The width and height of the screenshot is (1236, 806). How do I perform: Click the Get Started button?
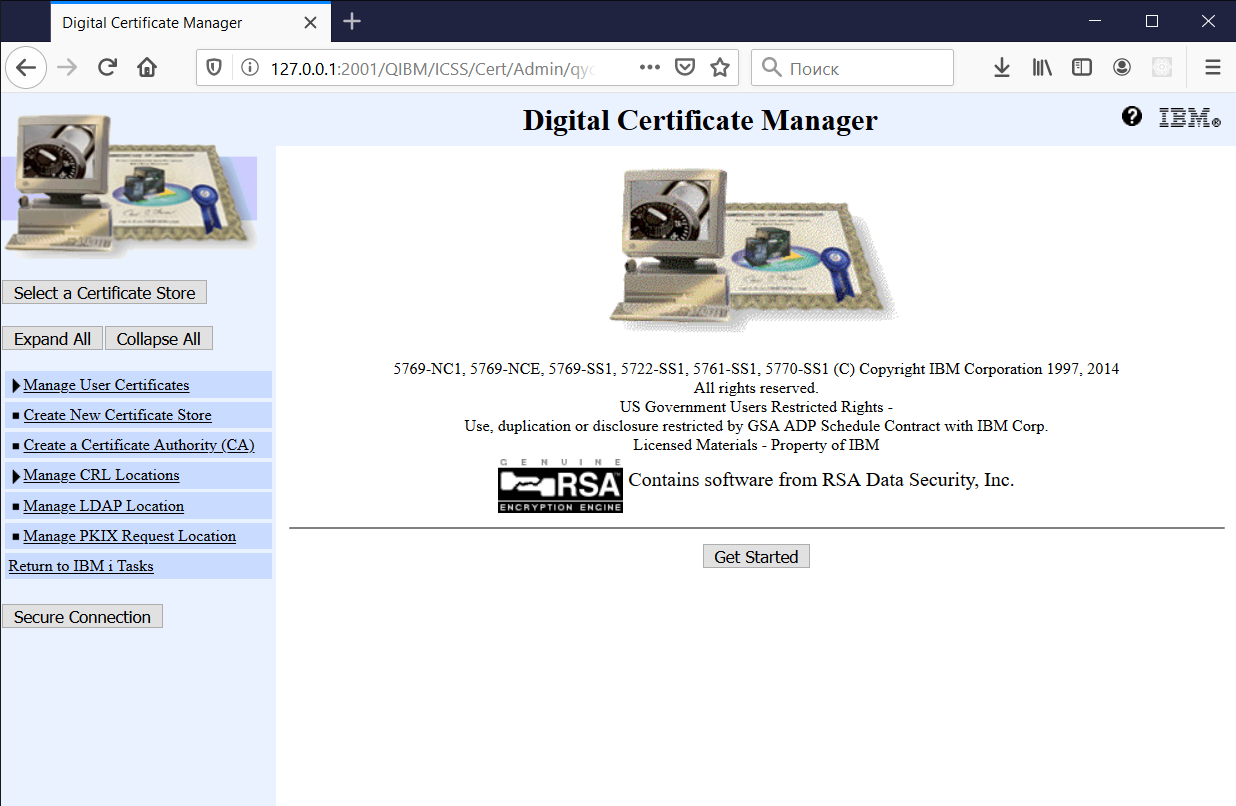(x=756, y=556)
